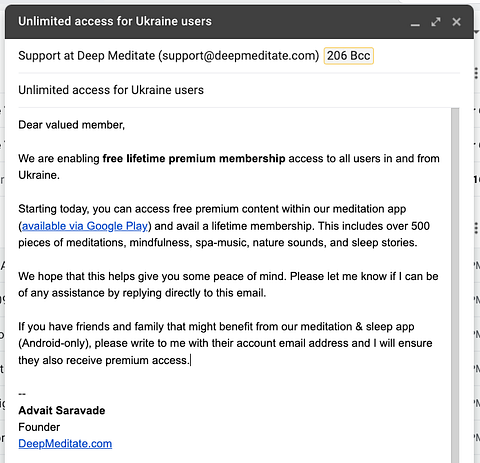
Task: Click the word Ukraine ending first paragraph
Action: coord(38,175)
